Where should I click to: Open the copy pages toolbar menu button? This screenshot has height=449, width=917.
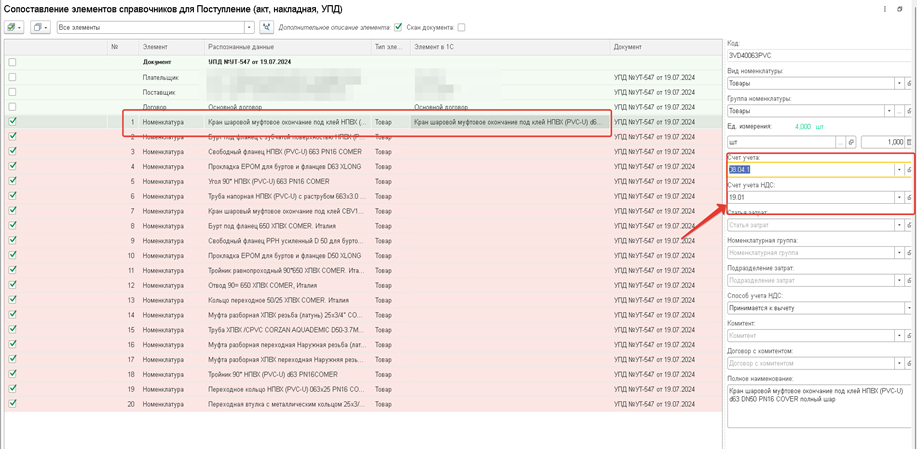coord(39,27)
